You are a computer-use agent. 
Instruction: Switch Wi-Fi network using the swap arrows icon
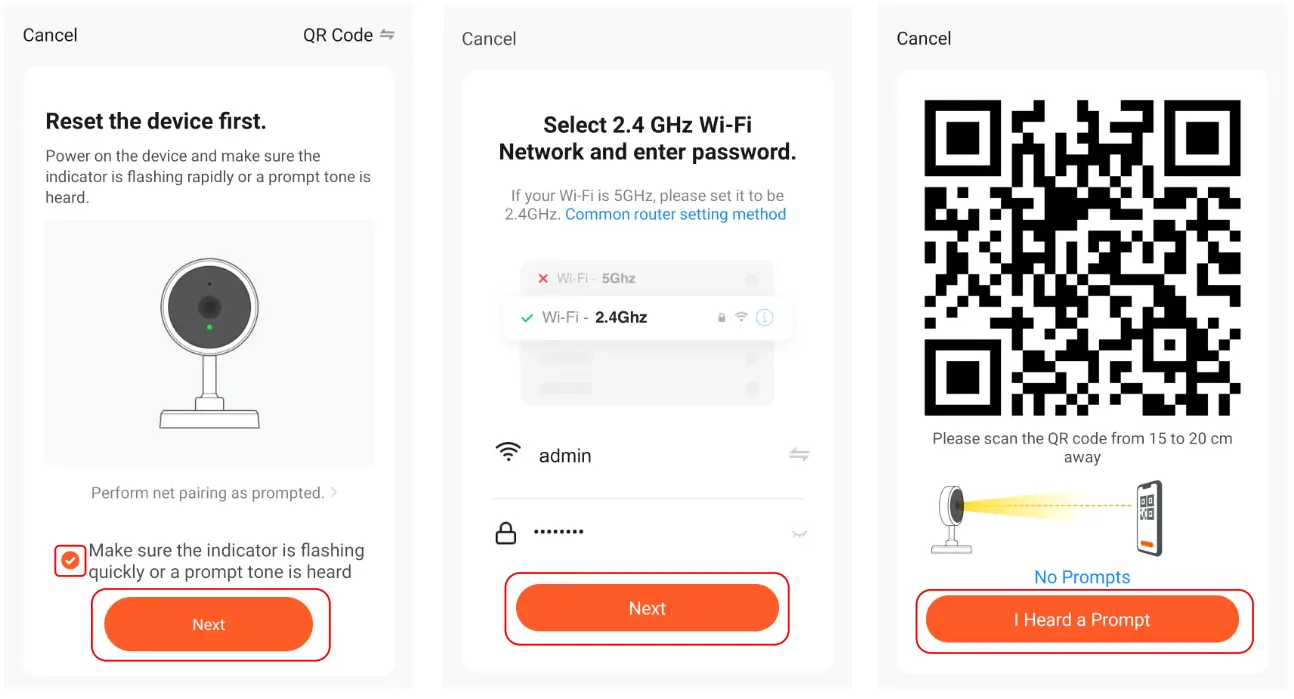[x=799, y=455]
